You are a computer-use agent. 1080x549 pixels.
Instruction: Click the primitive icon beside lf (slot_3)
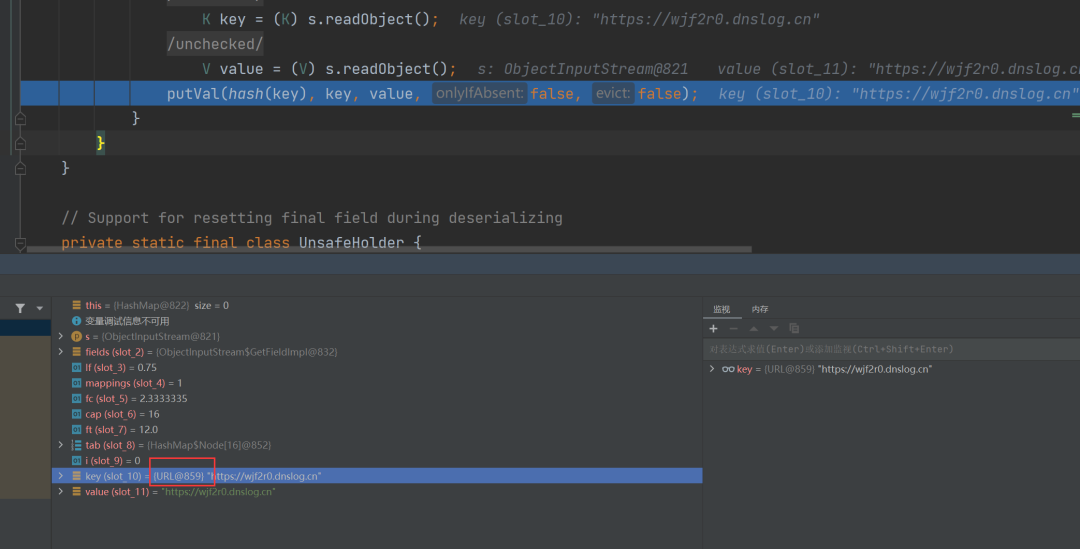(x=76, y=367)
